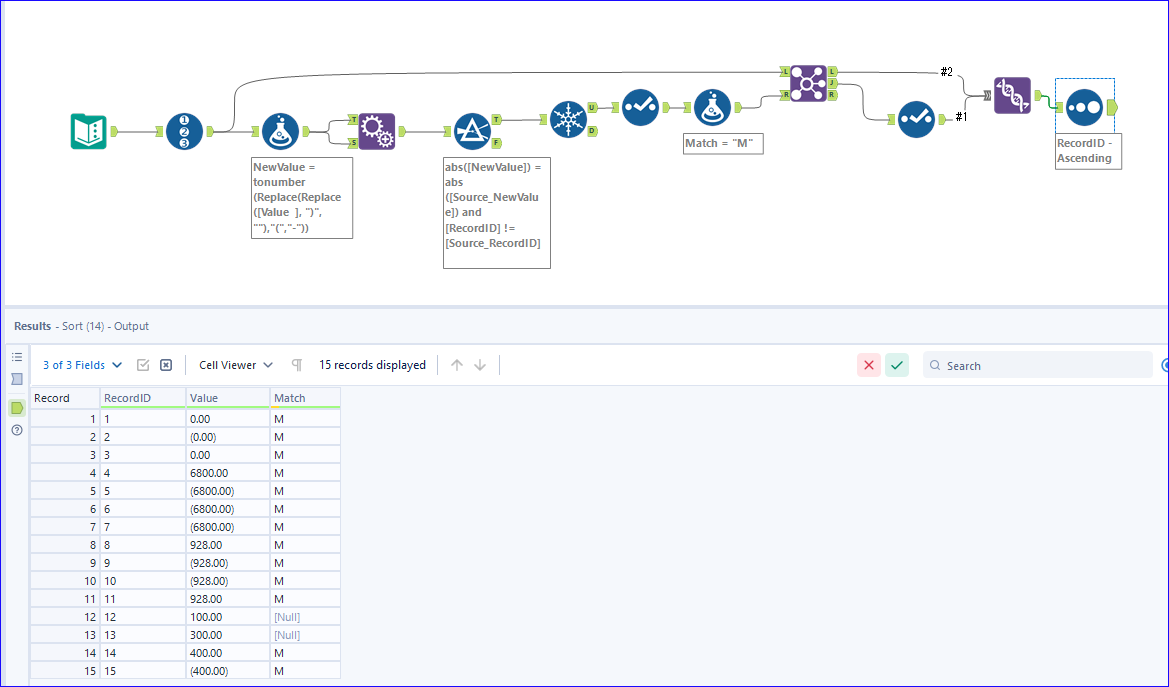Select the Select tool after the Join output
Image resolution: width=1169 pixels, height=687 pixels.
(915, 118)
